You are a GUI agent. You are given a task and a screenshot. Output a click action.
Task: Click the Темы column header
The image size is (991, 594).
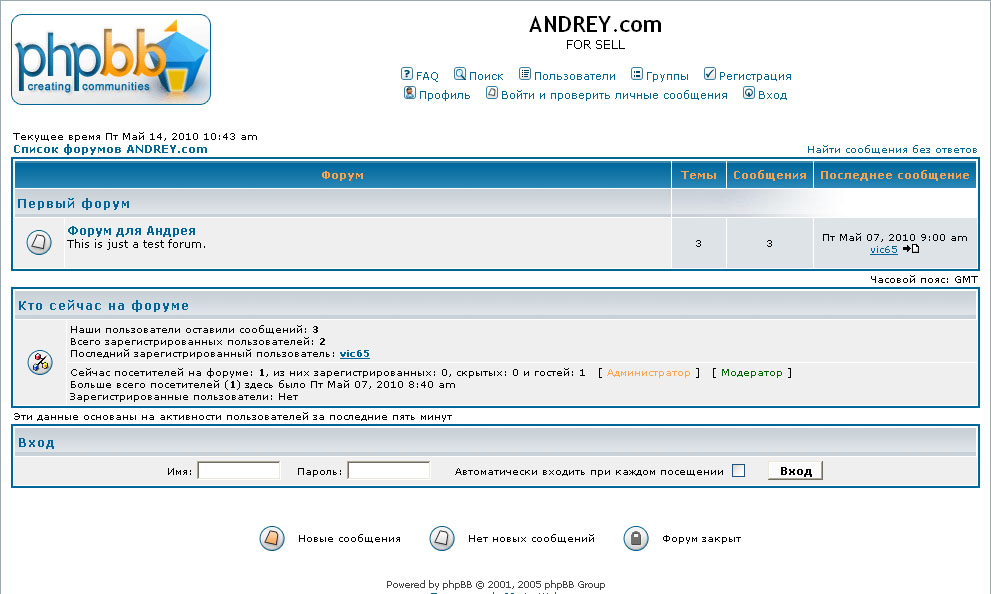698,175
